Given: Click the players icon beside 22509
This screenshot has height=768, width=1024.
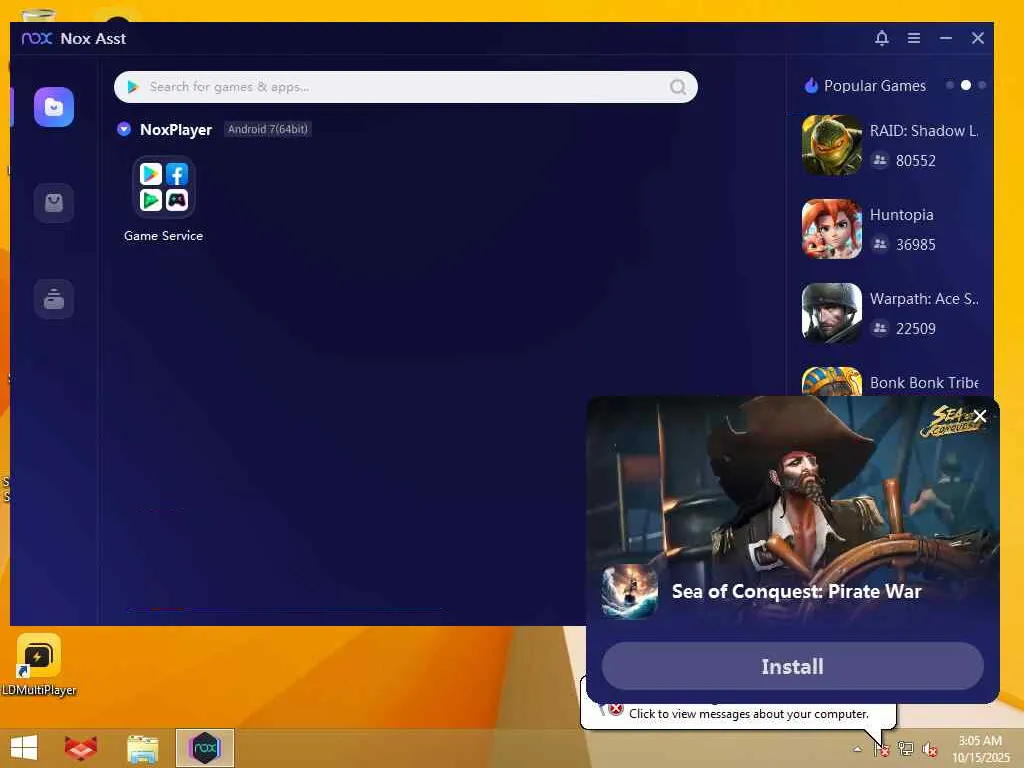Looking at the screenshot, I should (880, 328).
